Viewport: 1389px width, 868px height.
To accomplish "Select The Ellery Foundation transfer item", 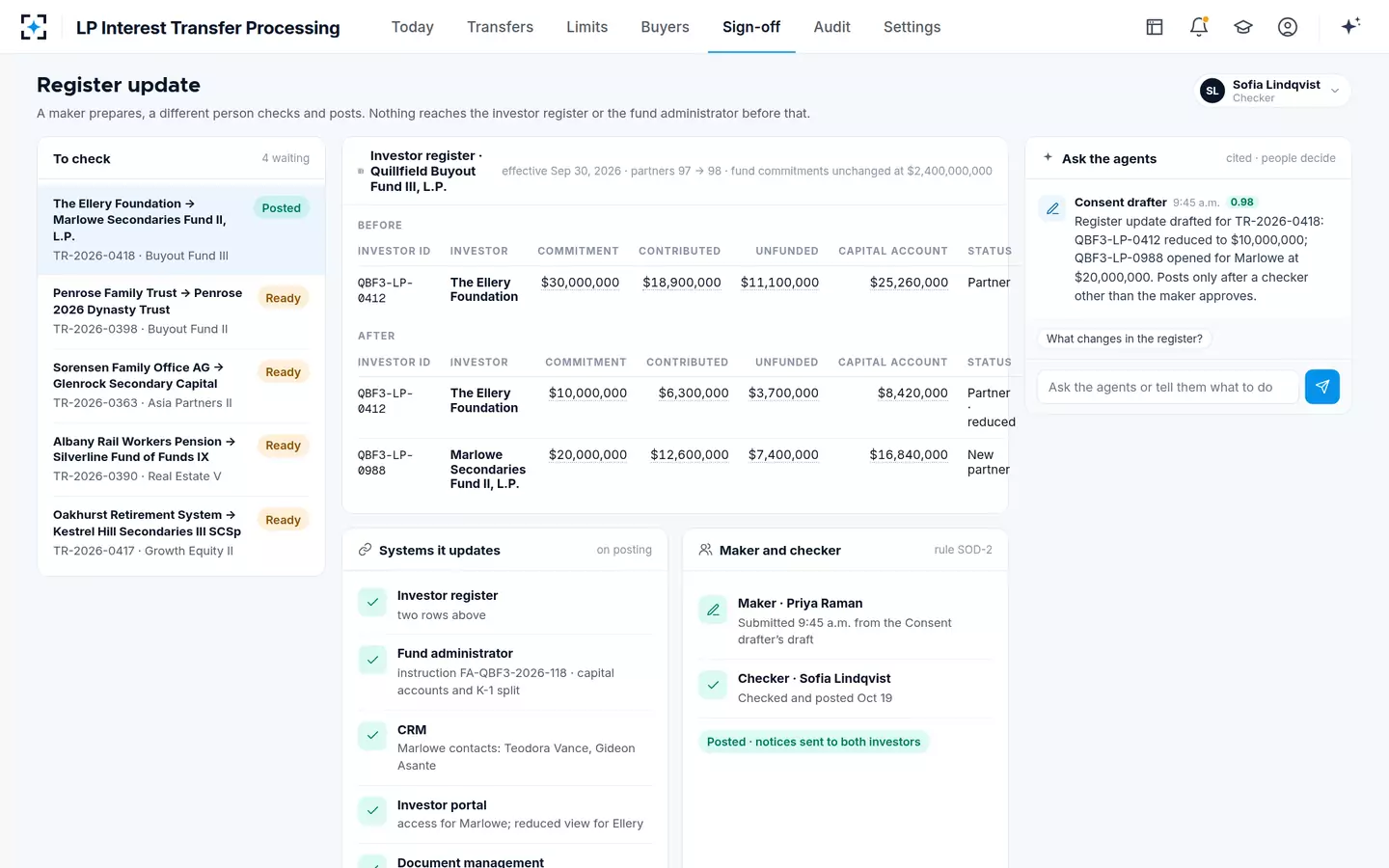I will pos(181,230).
